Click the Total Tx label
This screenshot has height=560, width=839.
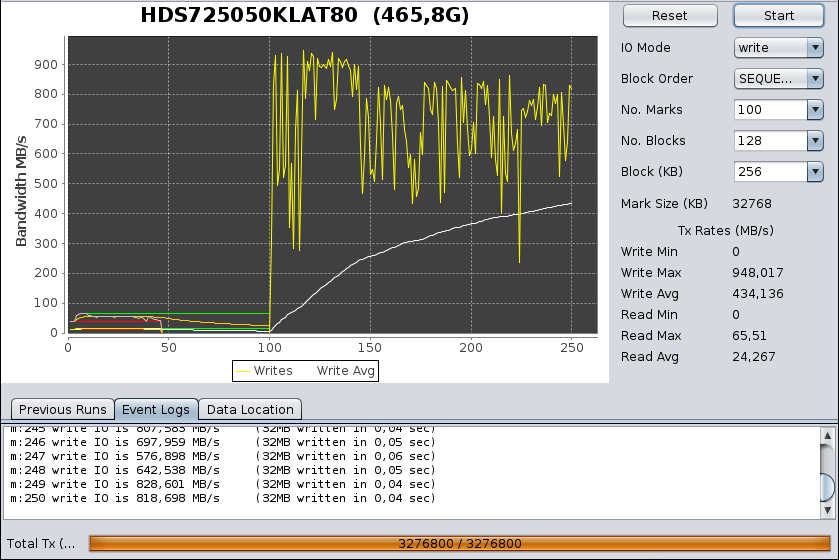pos(41,544)
